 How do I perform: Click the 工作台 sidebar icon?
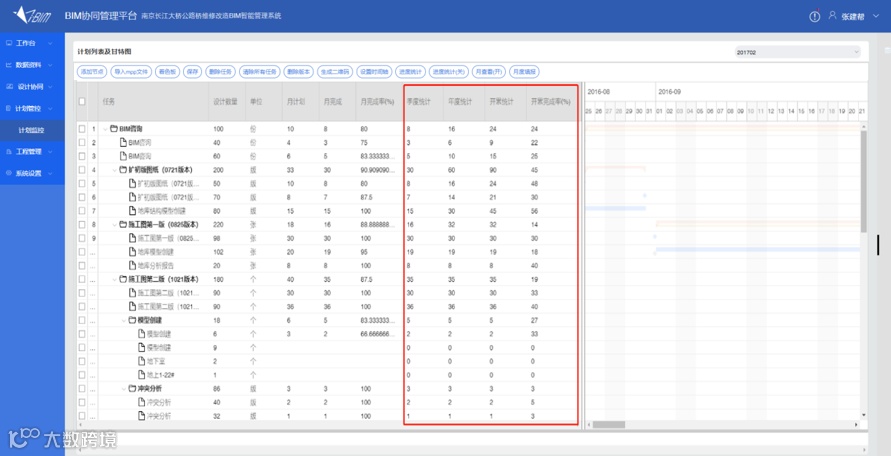[x=9, y=43]
